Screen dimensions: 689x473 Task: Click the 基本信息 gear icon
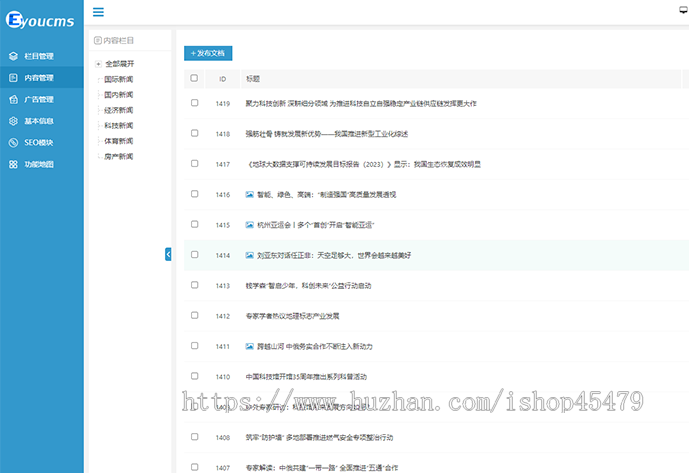pyautogui.click(x=13, y=121)
